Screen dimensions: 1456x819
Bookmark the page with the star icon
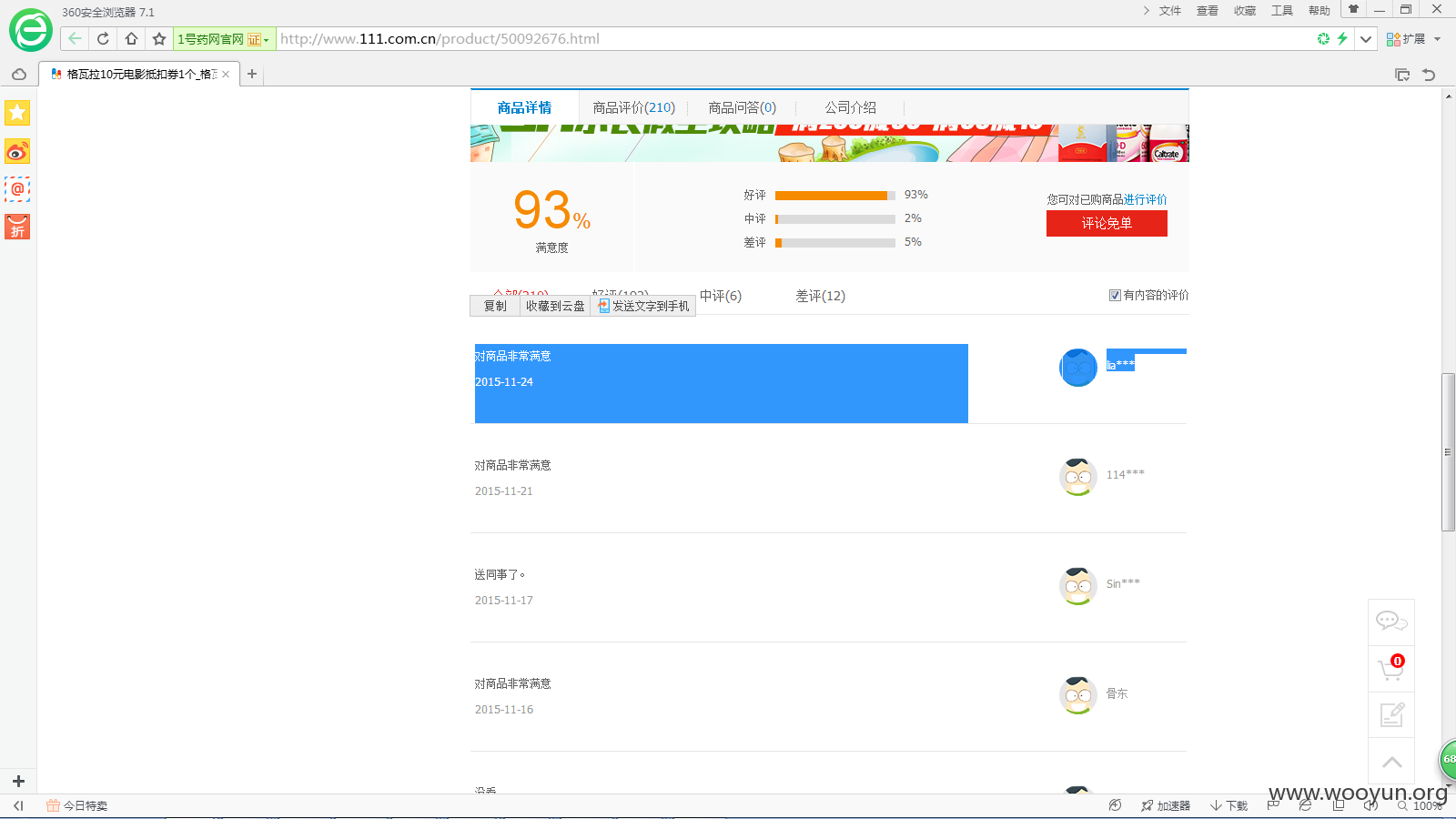point(159,38)
